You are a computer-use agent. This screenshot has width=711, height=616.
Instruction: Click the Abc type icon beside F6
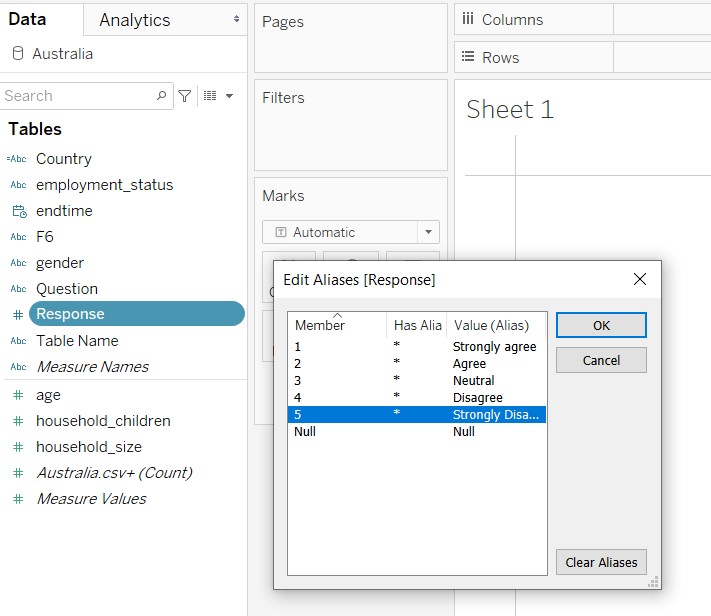(18, 237)
